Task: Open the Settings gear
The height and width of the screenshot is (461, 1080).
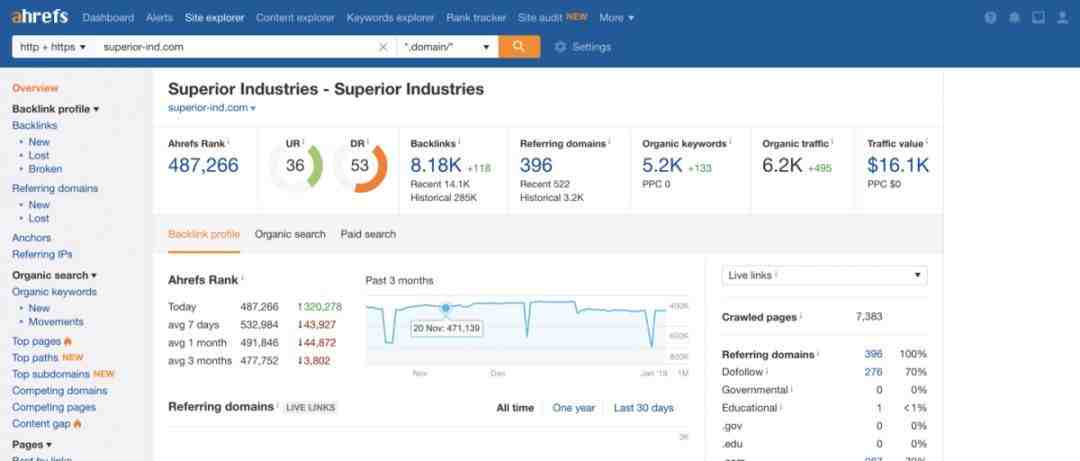Action: (583, 47)
